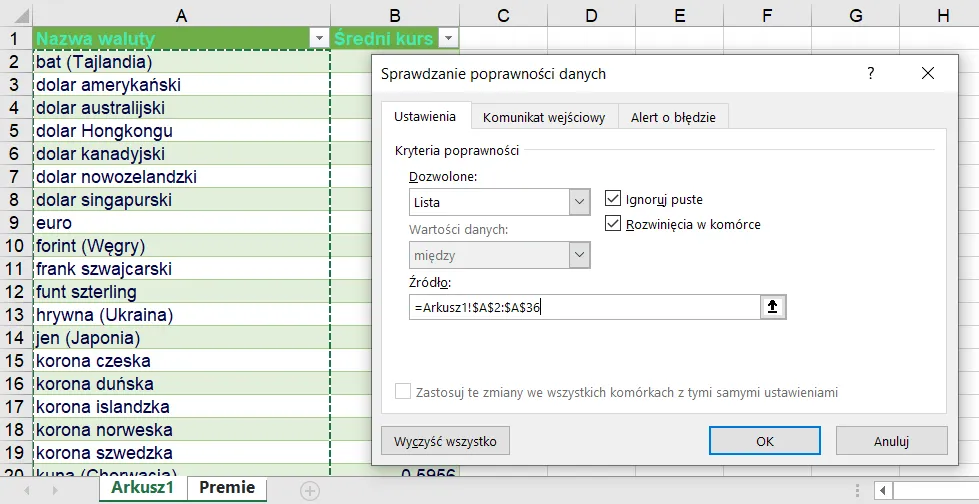Image resolution: width=979 pixels, height=504 pixels.
Task: Click cell 'dolar australijski'
Action: click(181, 107)
